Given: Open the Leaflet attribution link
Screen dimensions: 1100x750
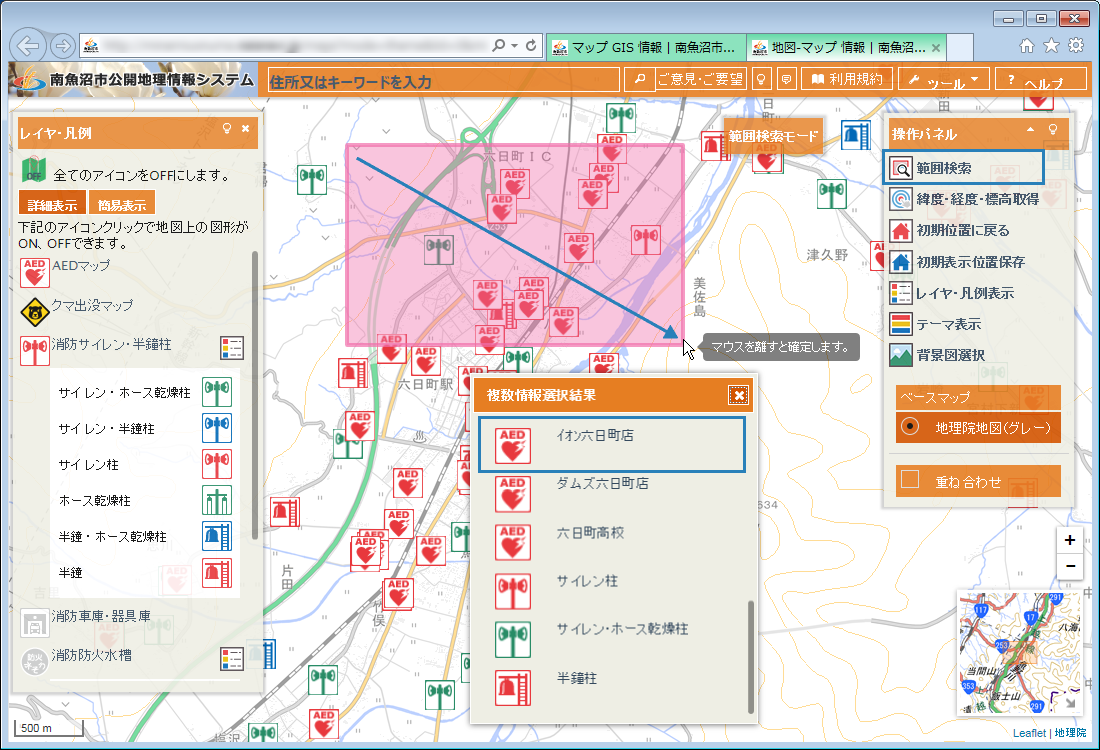Looking at the screenshot, I should 1029,733.
